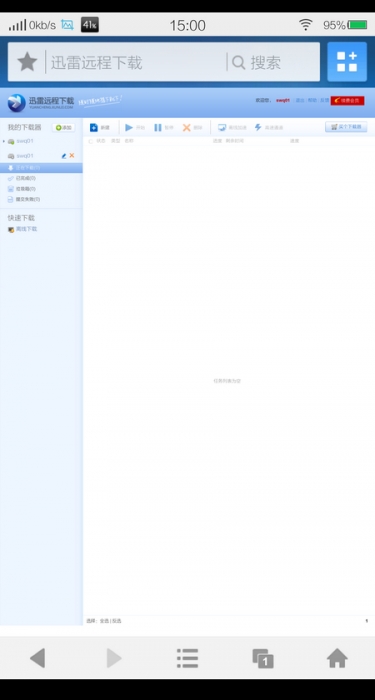Open the 帮助 help link

click(312, 100)
